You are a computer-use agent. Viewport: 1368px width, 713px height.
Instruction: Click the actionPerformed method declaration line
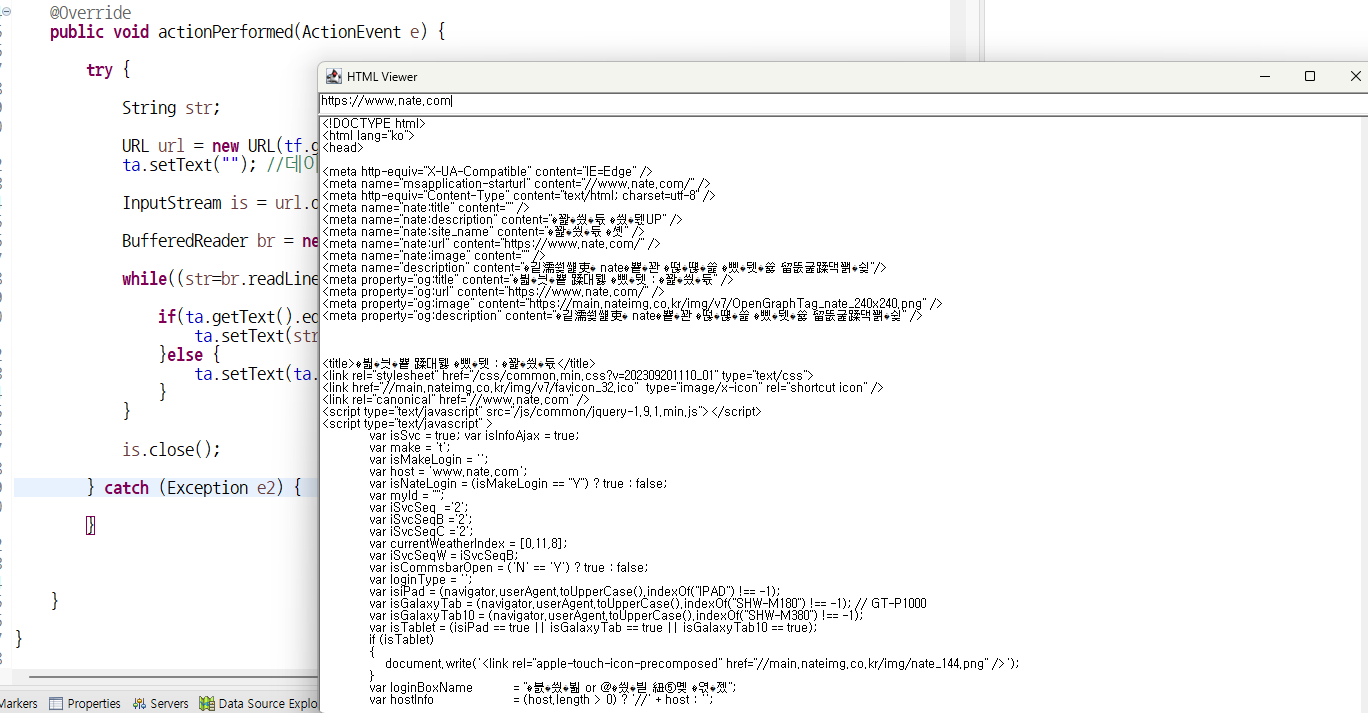point(247,32)
